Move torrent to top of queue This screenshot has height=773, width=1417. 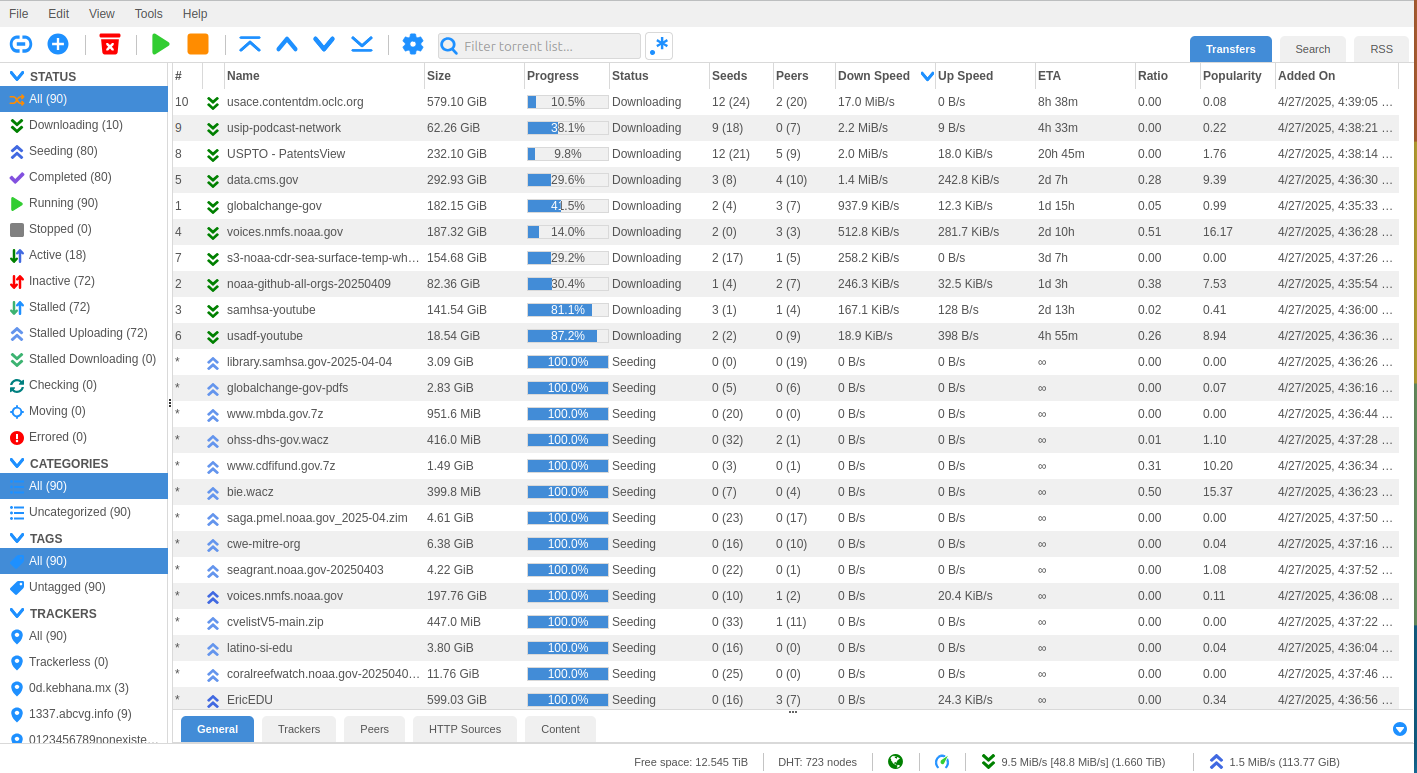(x=250, y=44)
